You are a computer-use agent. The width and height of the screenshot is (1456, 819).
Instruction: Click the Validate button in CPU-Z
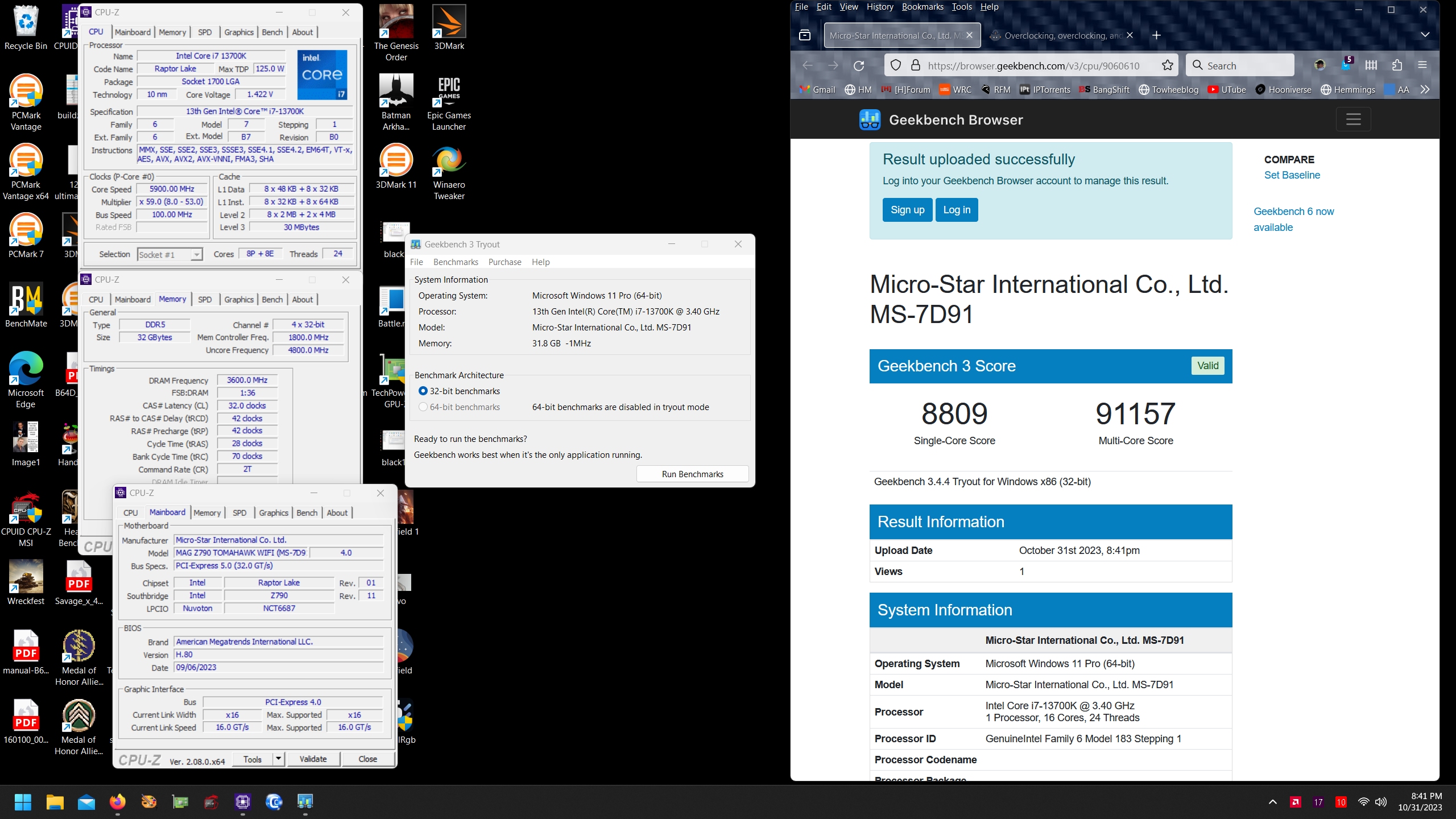pos(313,759)
